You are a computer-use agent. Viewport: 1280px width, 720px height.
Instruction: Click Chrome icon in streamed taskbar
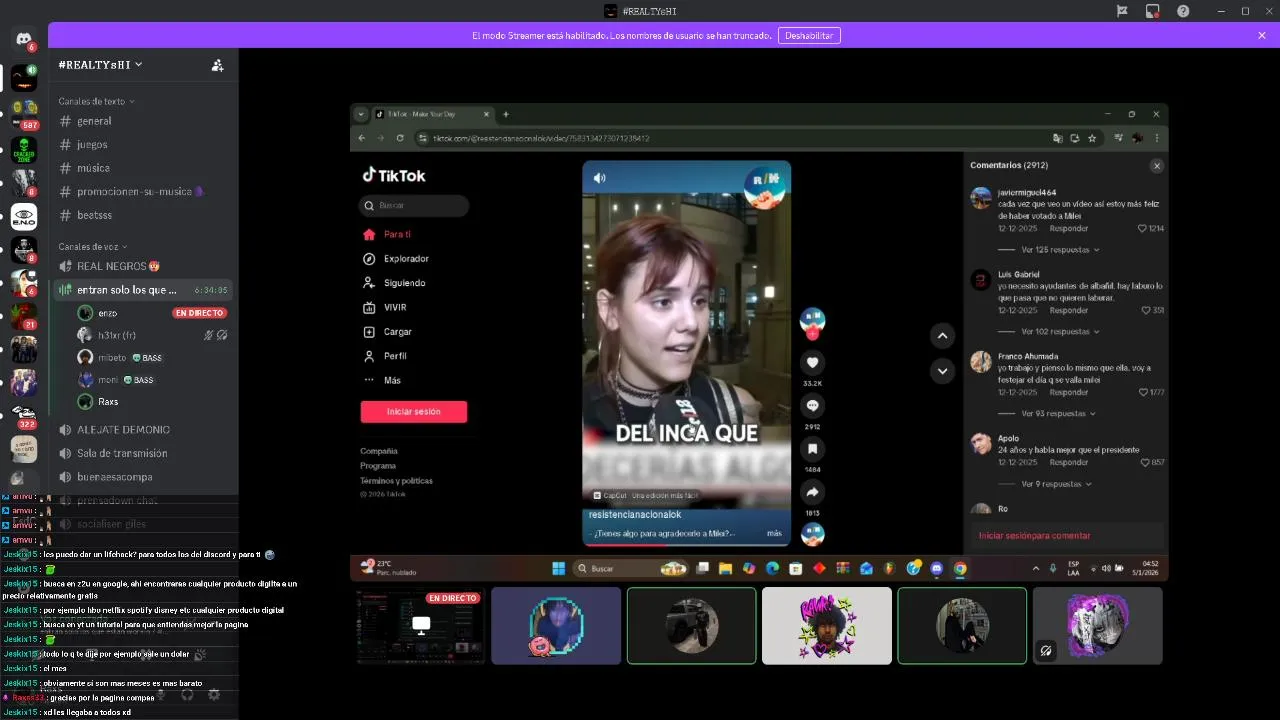[x=960, y=568]
